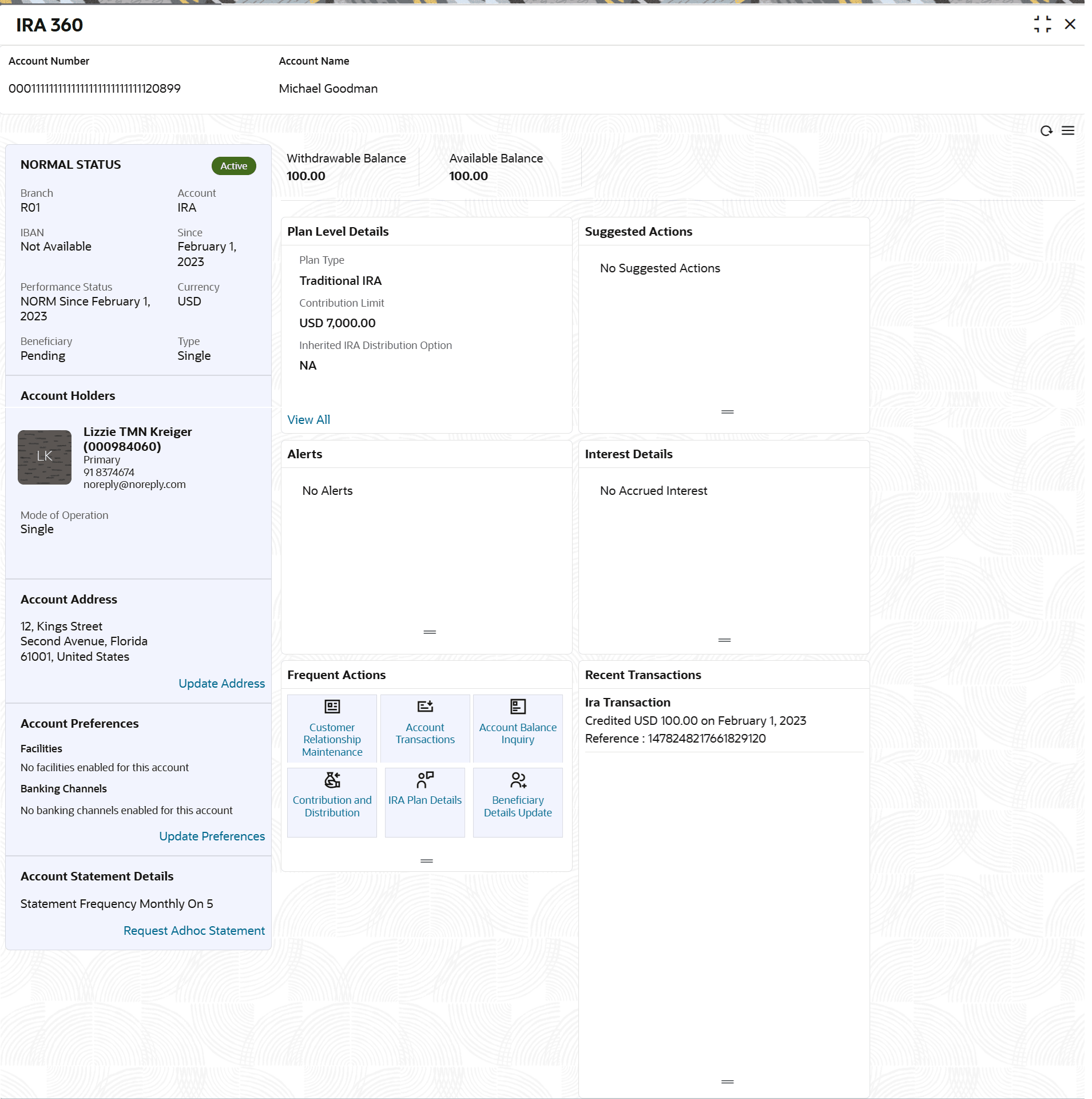Open the Customer Relationship Maintenance icon
This screenshot has width=1092, height=1099.
(x=332, y=707)
